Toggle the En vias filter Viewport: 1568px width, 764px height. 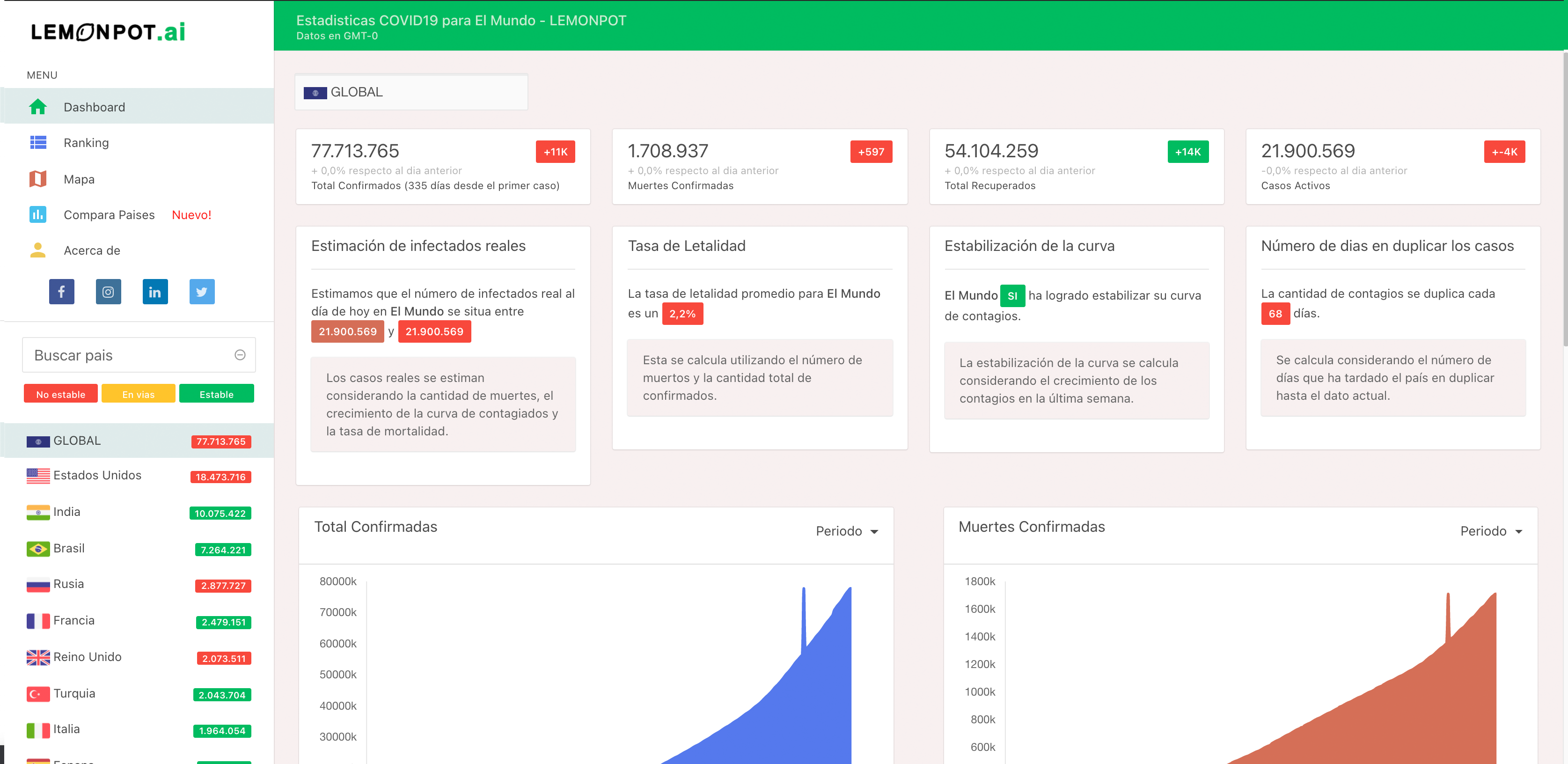click(x=138, y=394)
